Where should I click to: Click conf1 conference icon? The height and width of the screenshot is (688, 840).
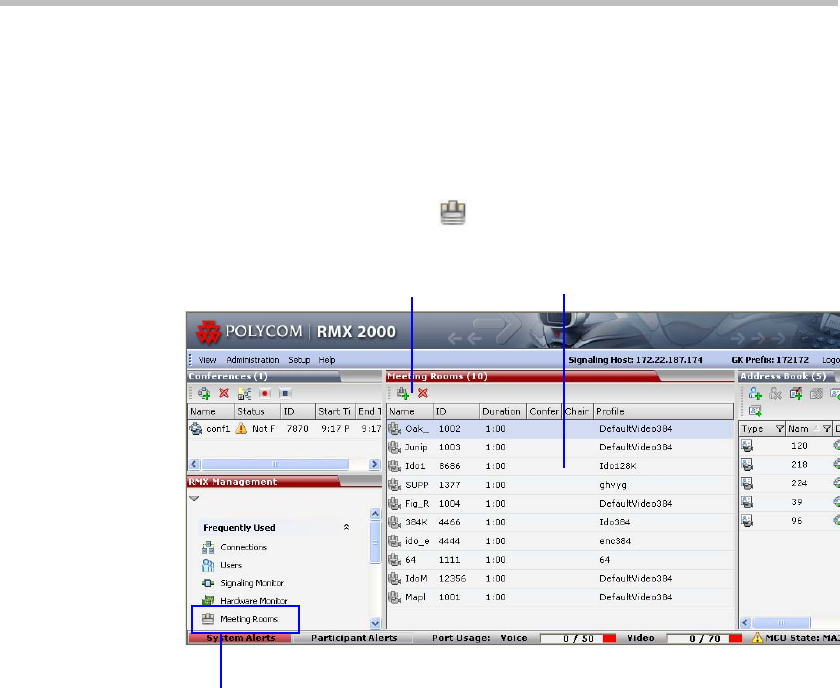[196, 429]
